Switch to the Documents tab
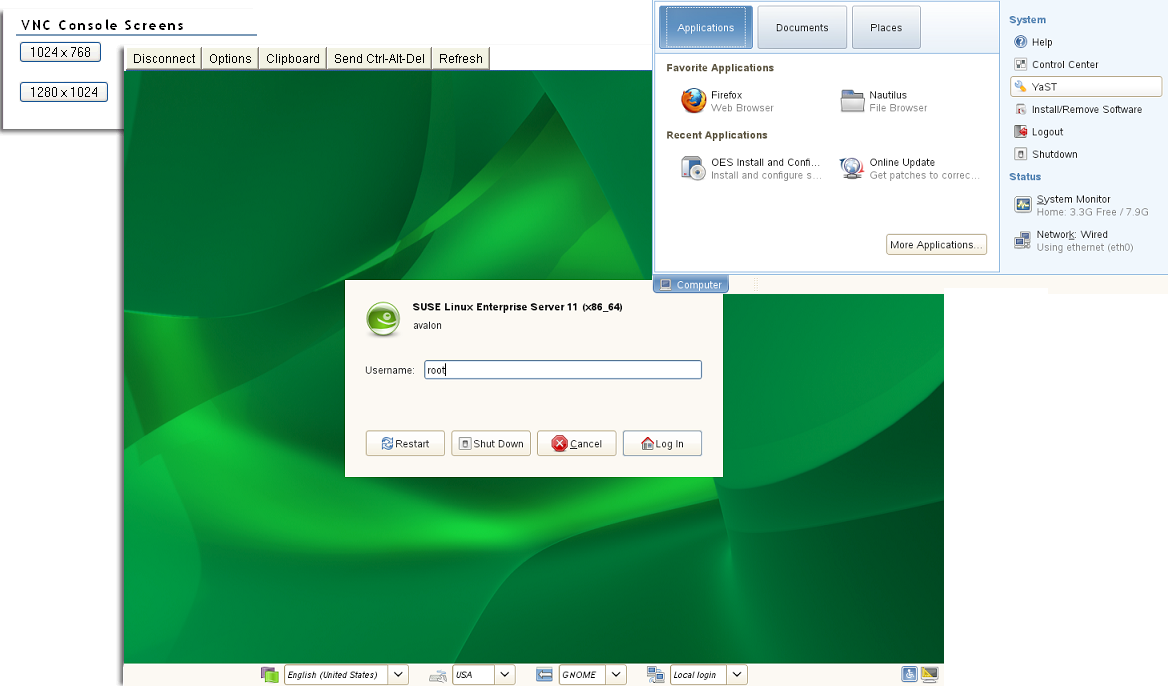This screenshot has width=1168, height=687. 802,28
